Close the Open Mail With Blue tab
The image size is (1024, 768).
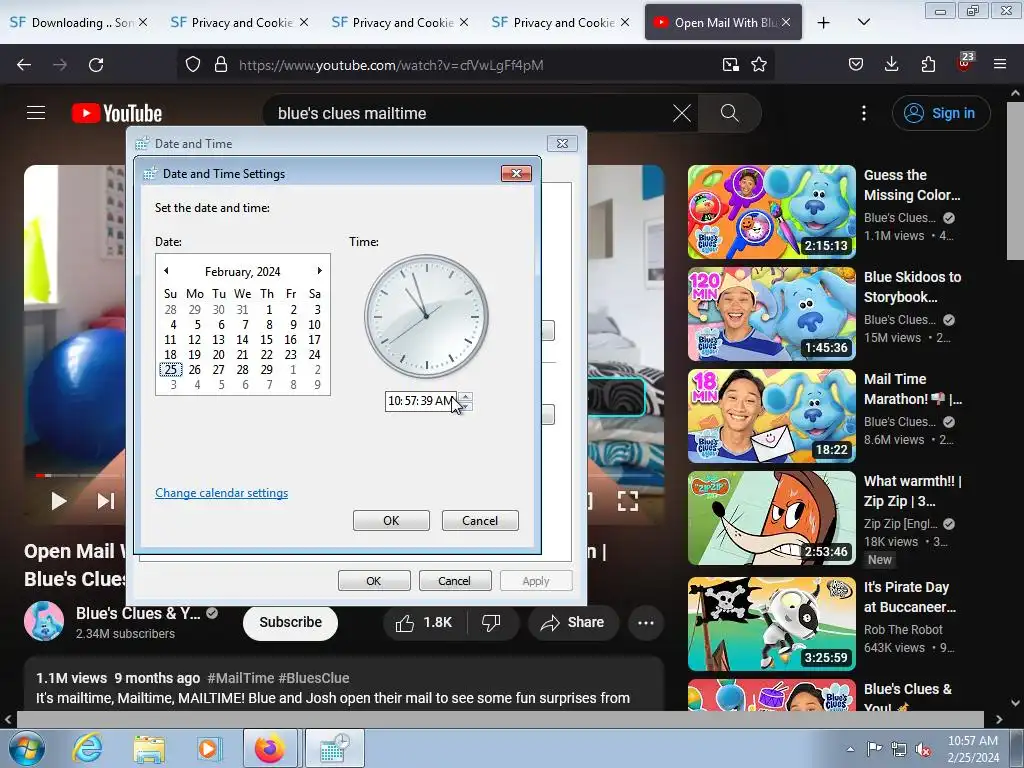[786, 22]
